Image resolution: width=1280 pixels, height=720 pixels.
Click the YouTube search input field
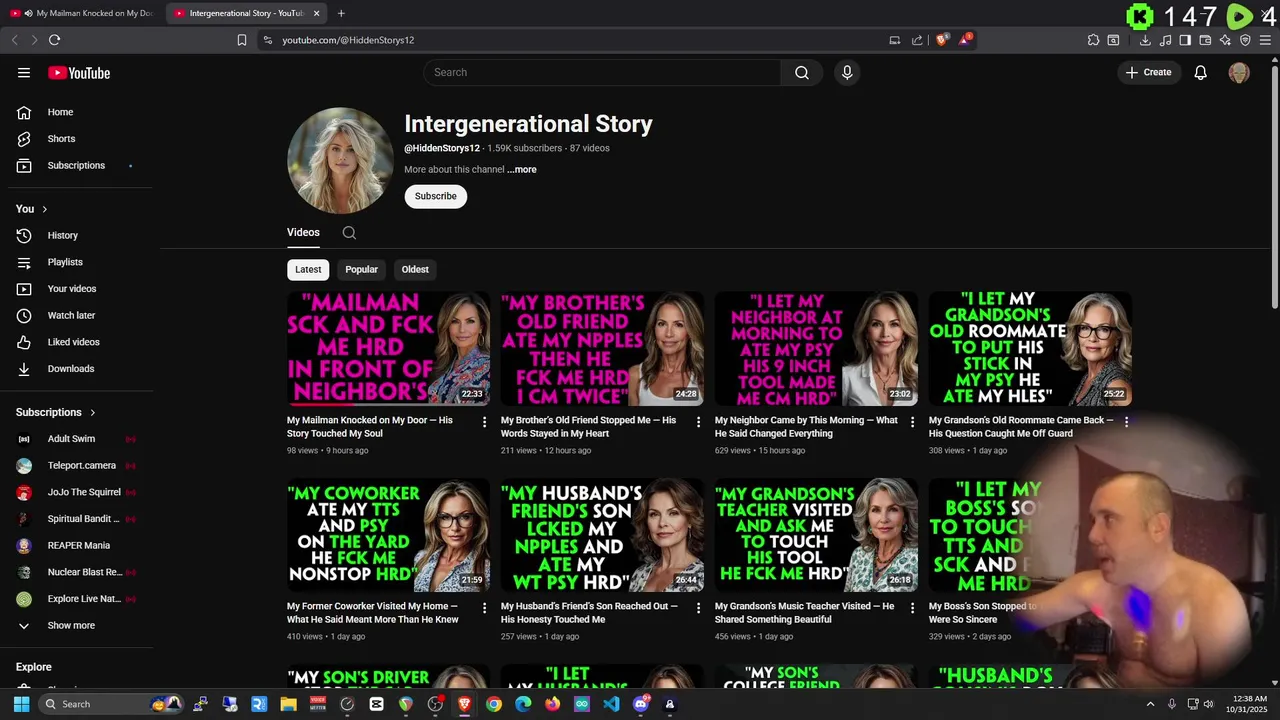pos(602,72)
